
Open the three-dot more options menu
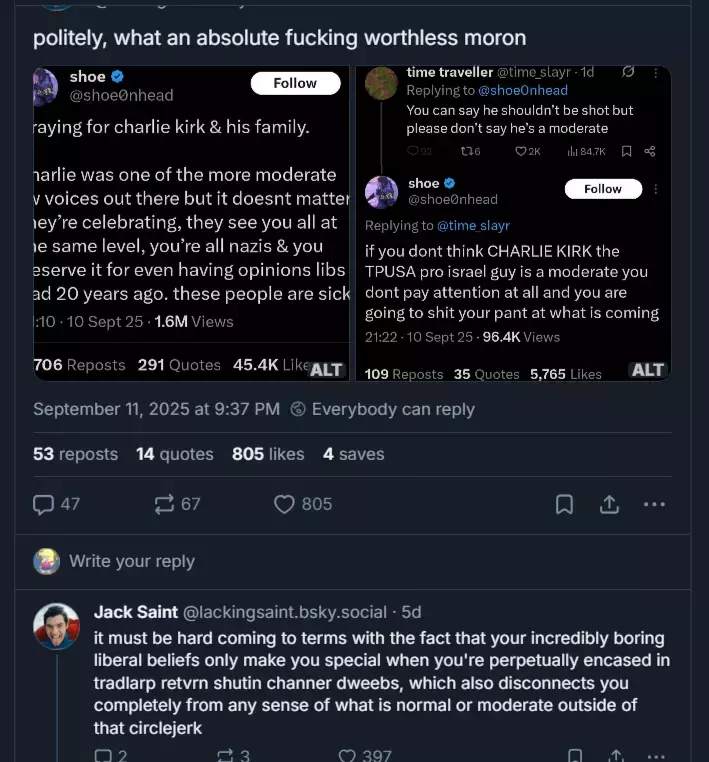click(x=654, y=504)
